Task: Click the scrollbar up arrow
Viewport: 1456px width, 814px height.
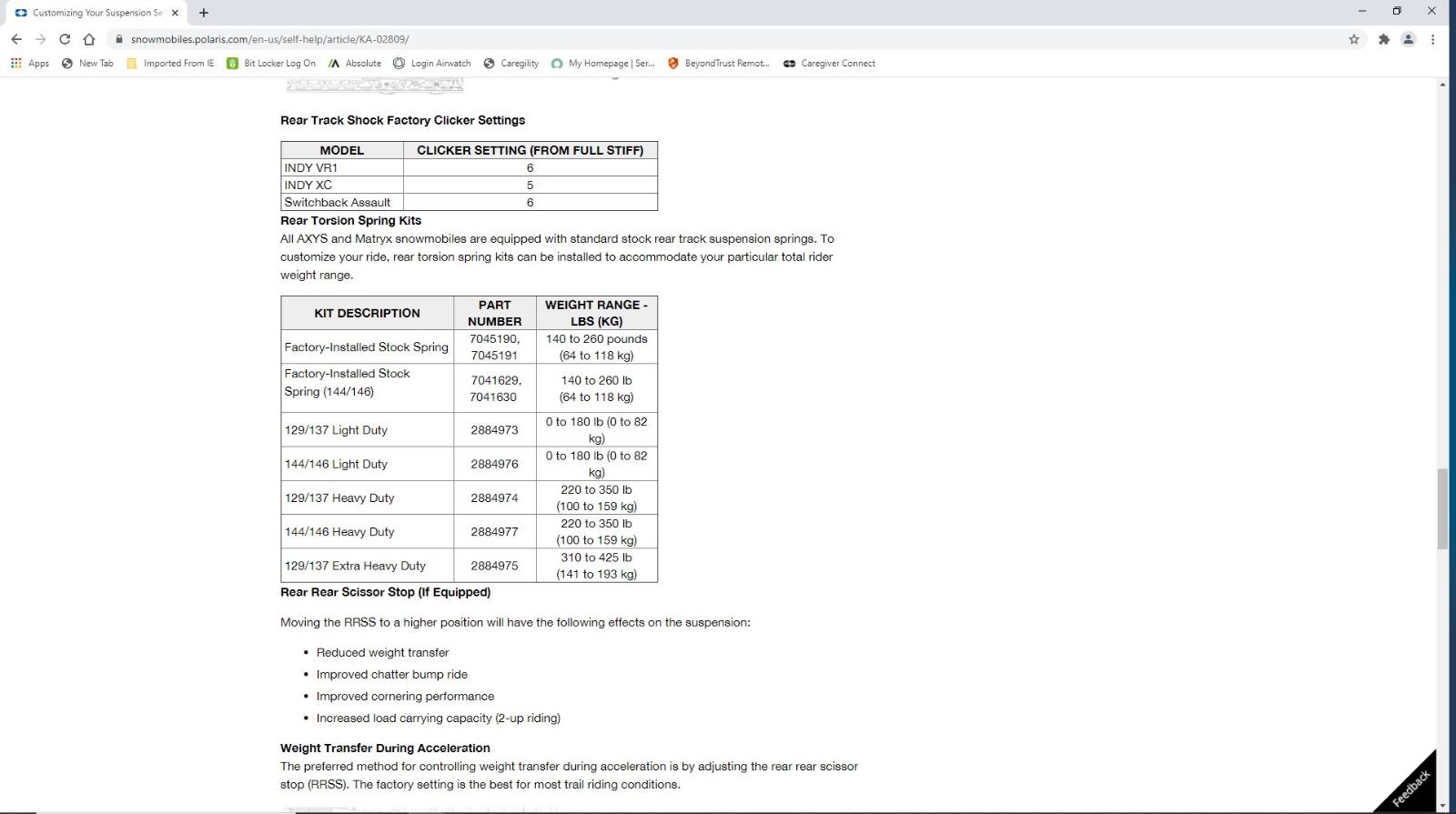Action: [x=1442, y=85]
